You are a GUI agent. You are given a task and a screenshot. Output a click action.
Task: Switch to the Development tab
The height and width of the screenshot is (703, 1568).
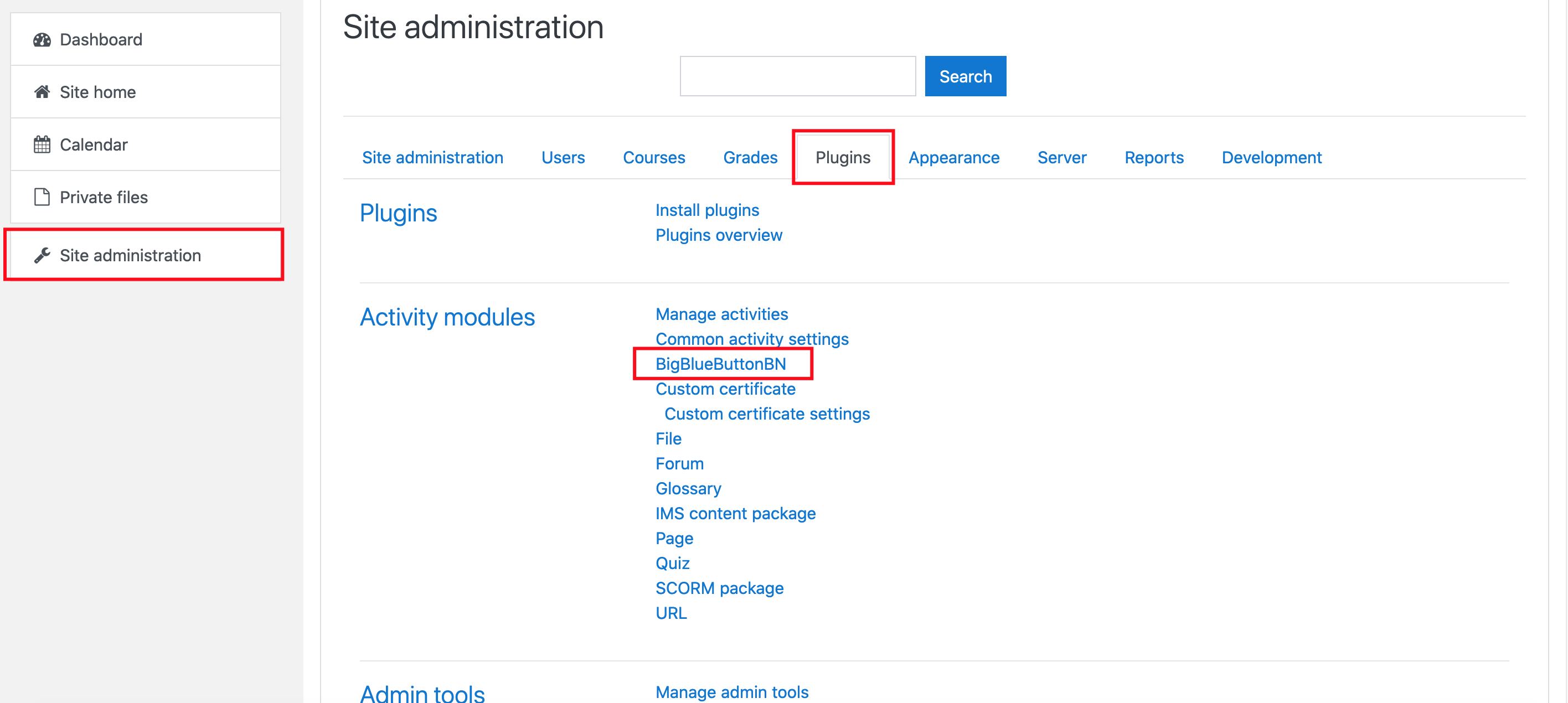1272,158
